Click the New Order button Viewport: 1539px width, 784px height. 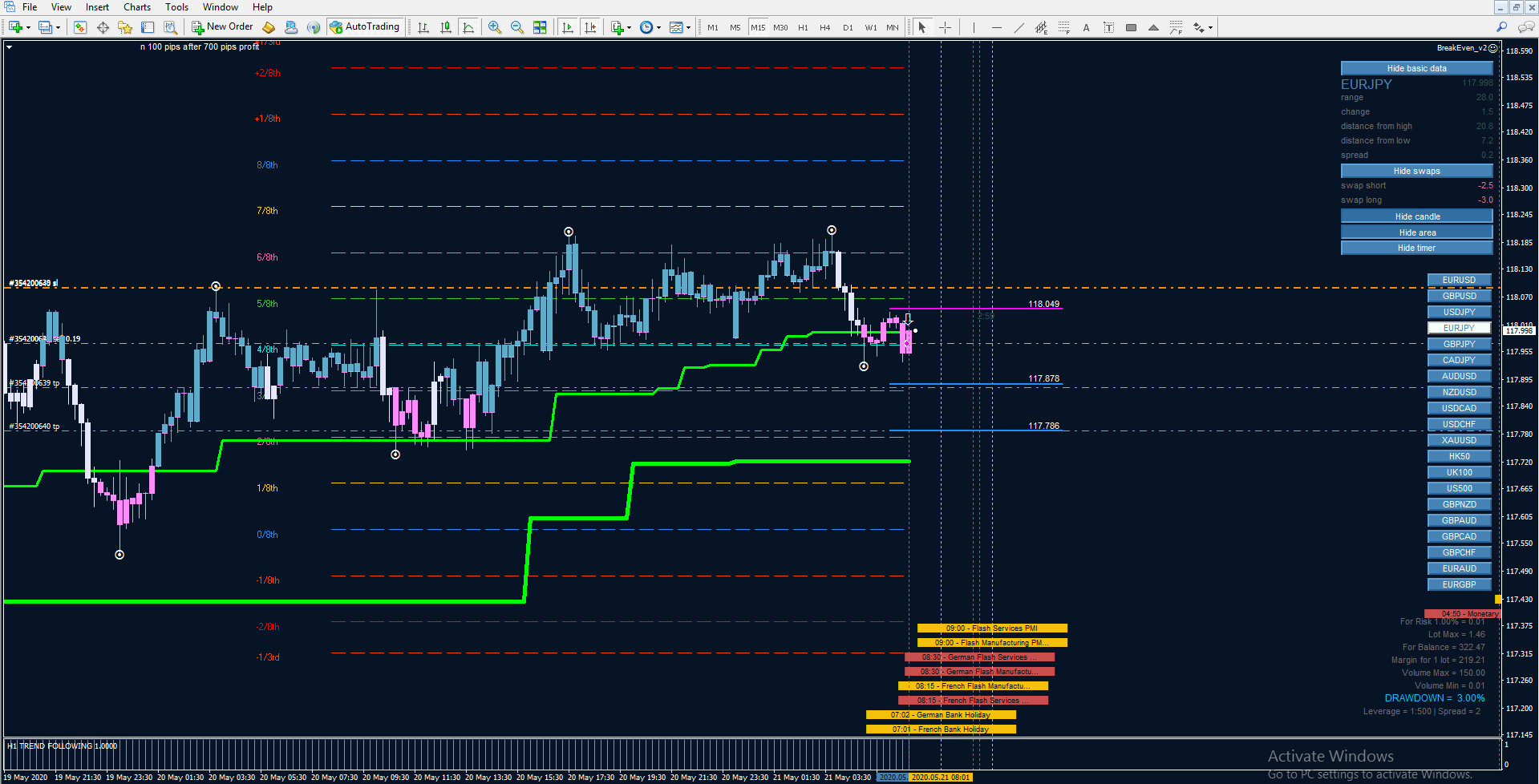[x=222, y=27]
